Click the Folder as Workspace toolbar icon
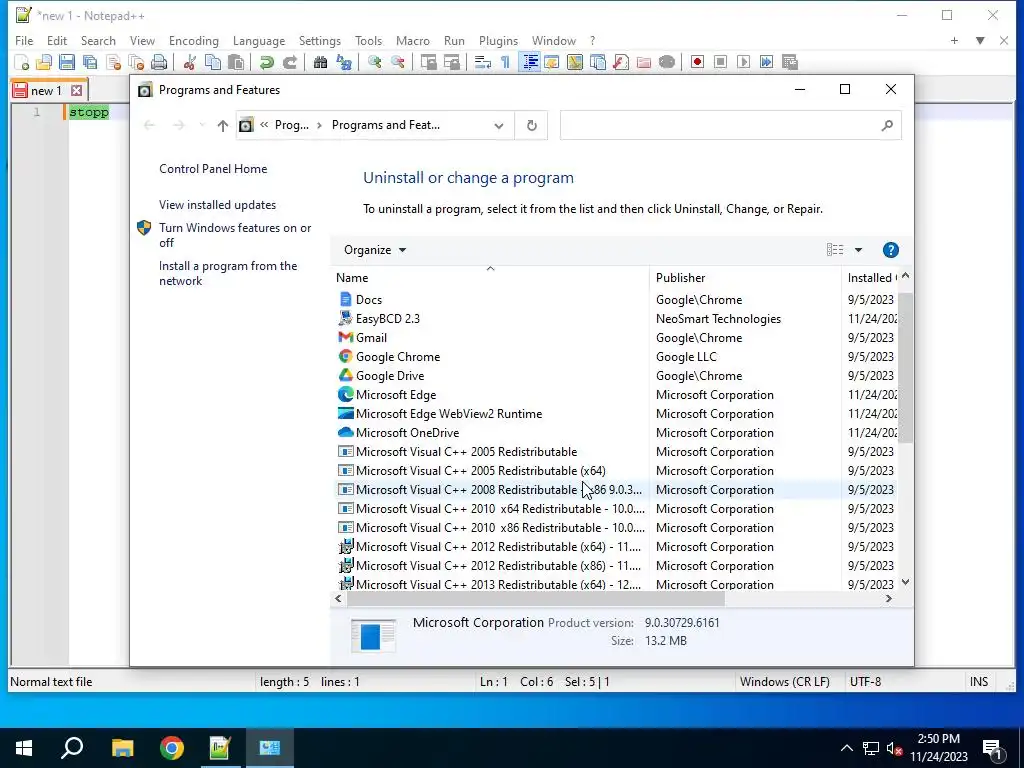Image resolution: width=1024 pixels, height=768 pixels. point(644,63)
